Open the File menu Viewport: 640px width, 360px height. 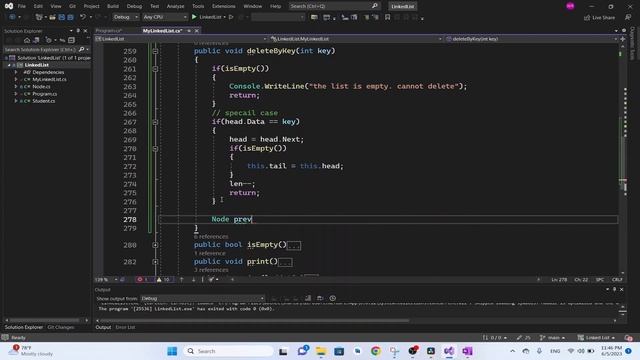pyautogui.click(x=22, y=6)
